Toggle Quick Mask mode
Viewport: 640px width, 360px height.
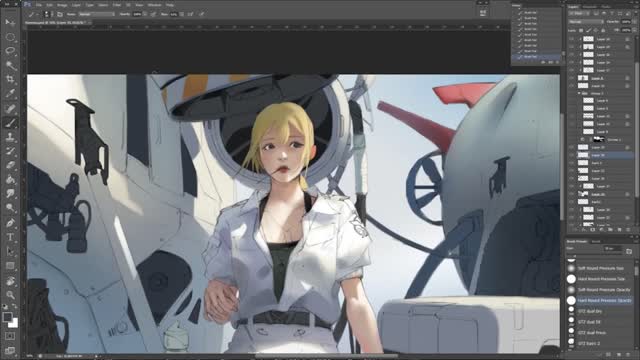point(10,336)
